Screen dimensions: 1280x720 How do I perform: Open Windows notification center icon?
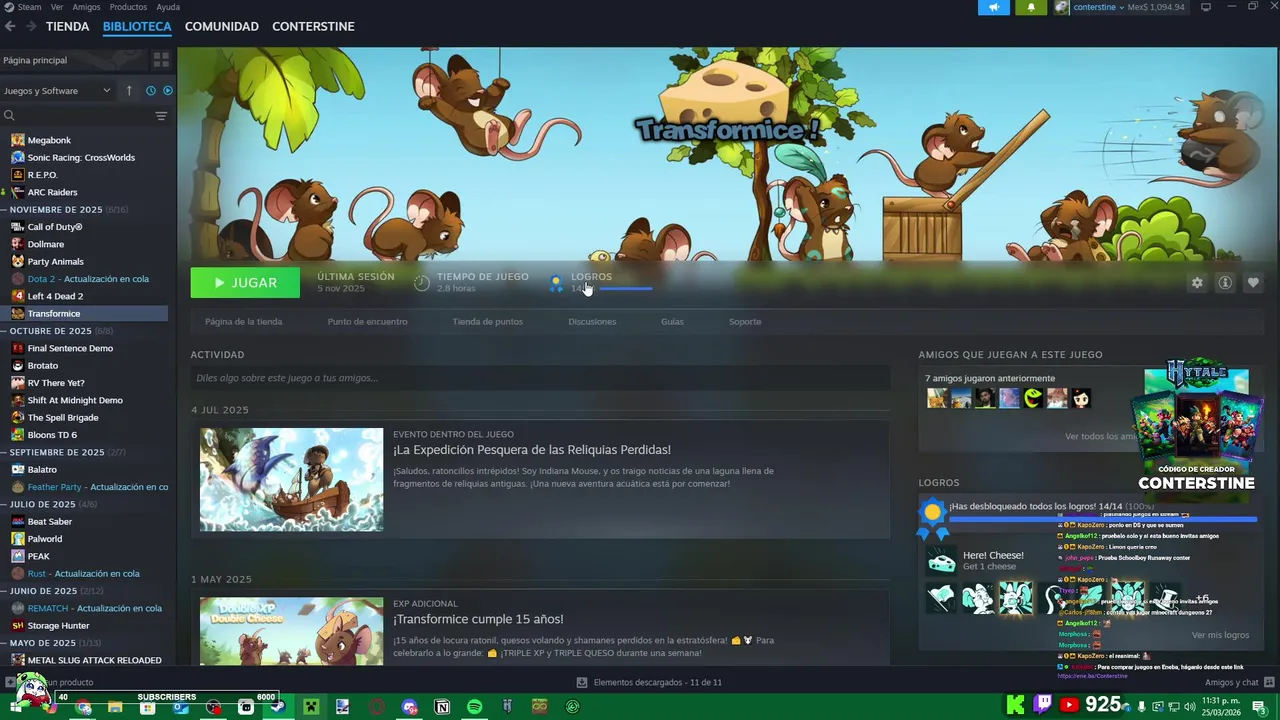[x=1259, y=707]
